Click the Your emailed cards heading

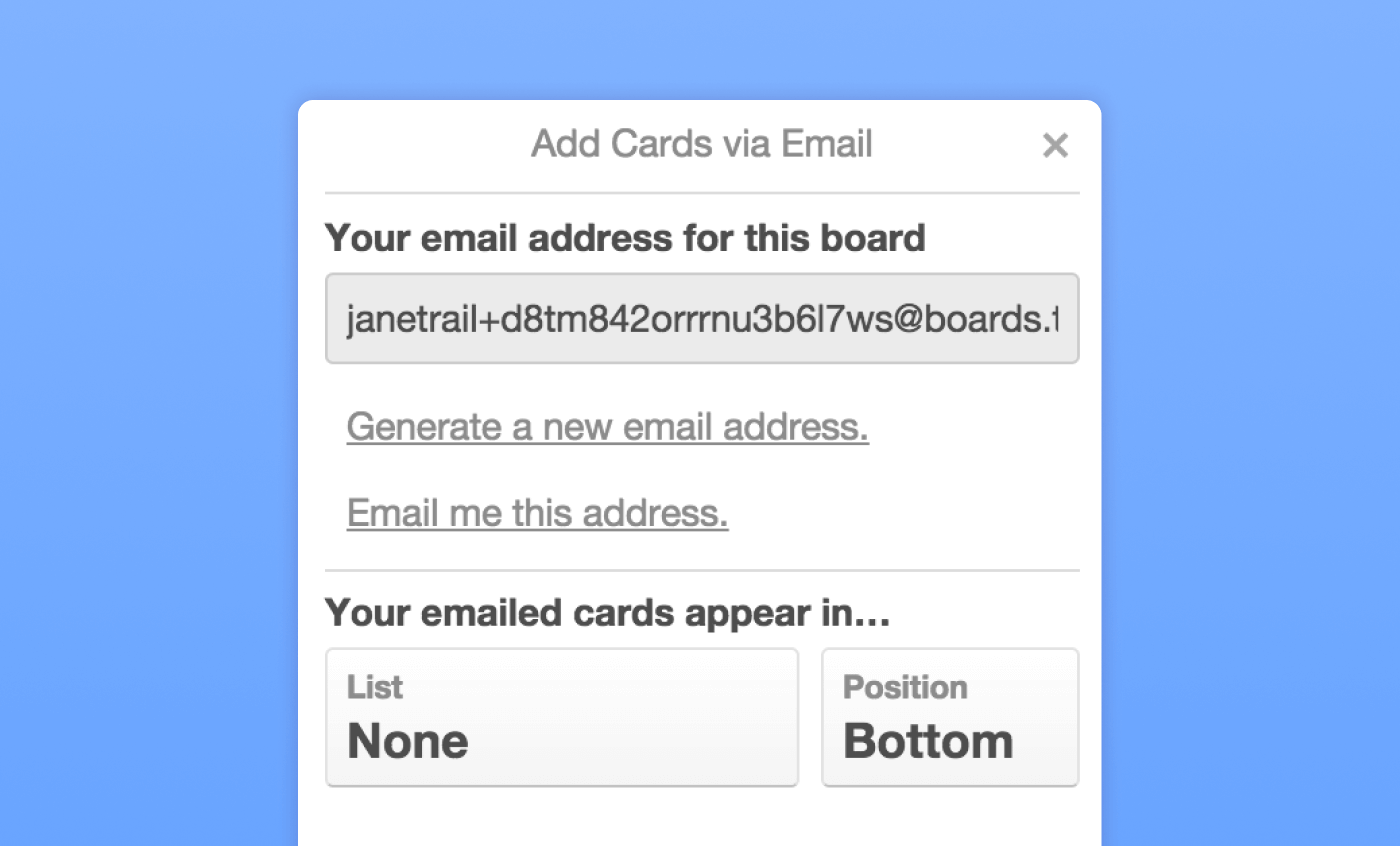point(607,612)
